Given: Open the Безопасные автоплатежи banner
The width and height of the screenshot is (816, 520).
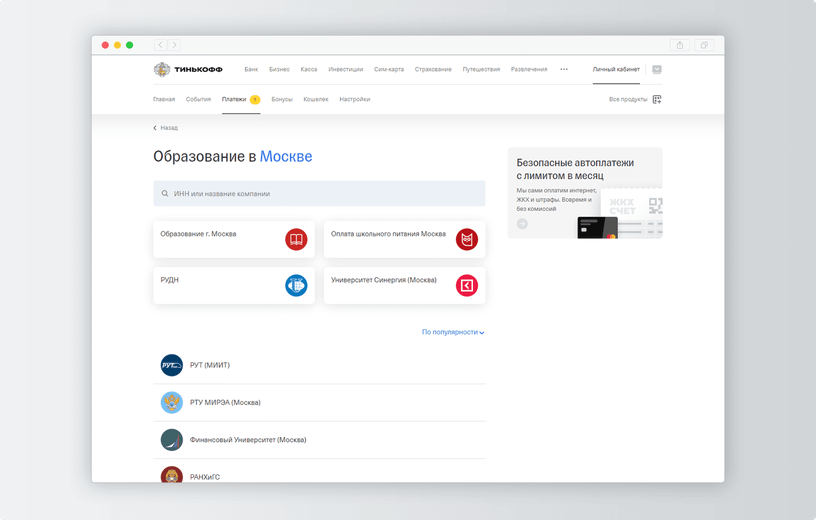Looking at the screenshot, I should tap(585, 193).
